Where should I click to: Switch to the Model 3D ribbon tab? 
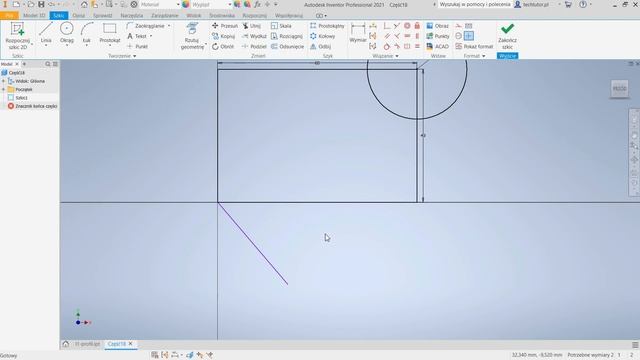click(x=34, y=16)
